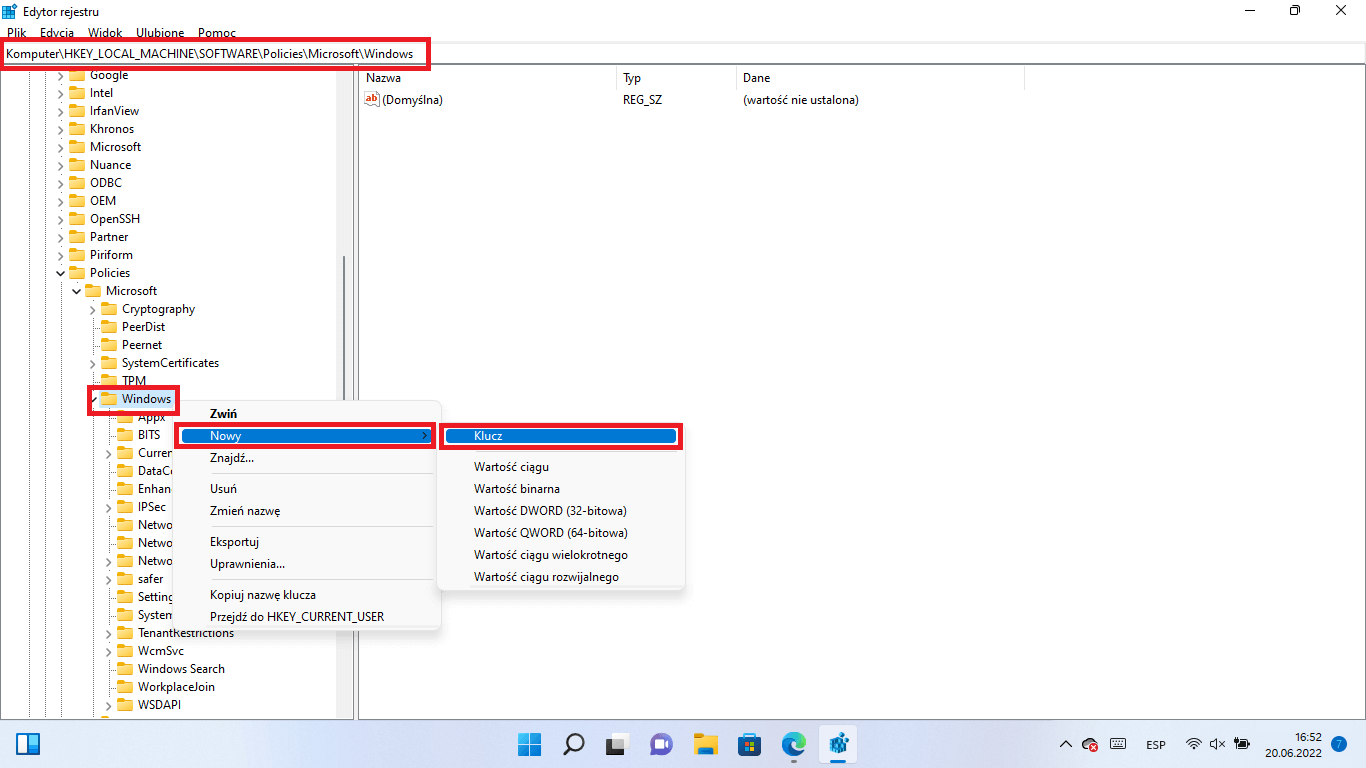This screenshot has width=1366, height=768.
Task: Show hidden system tray icons
Action: pyautogui.click(x=1066, y=744)
